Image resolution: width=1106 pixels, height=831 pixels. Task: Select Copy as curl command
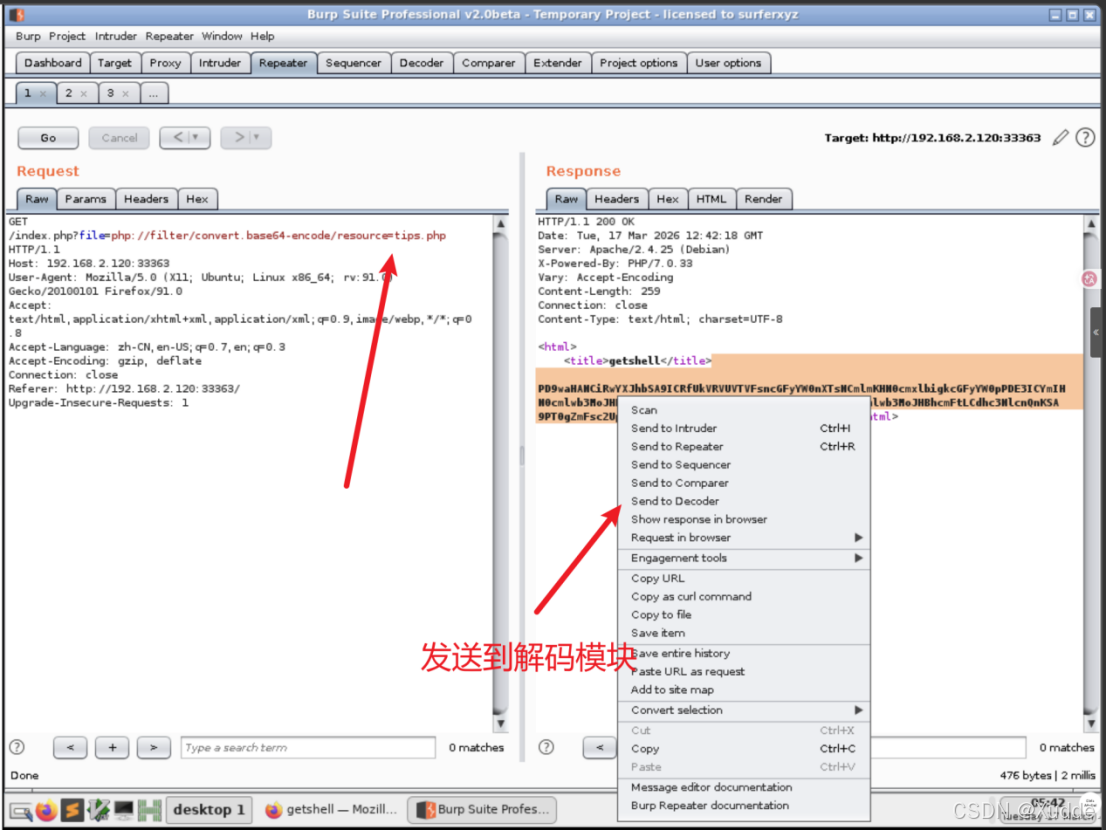coord(743,596)
